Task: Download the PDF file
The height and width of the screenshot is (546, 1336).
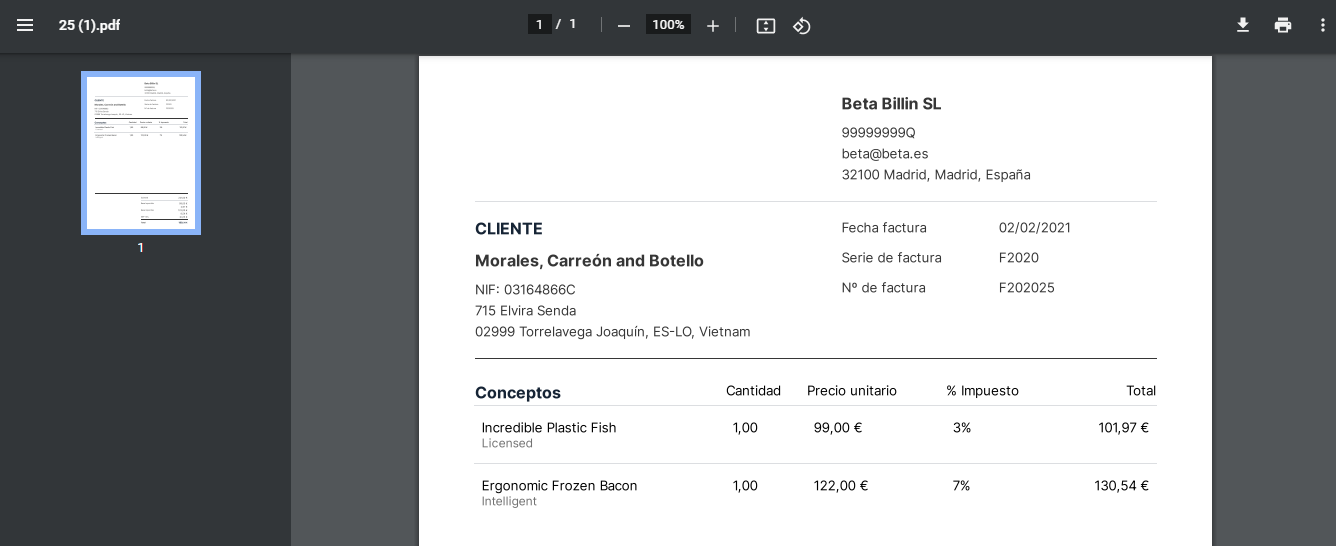Action: pyautogui.click(x=1243, y=25)
